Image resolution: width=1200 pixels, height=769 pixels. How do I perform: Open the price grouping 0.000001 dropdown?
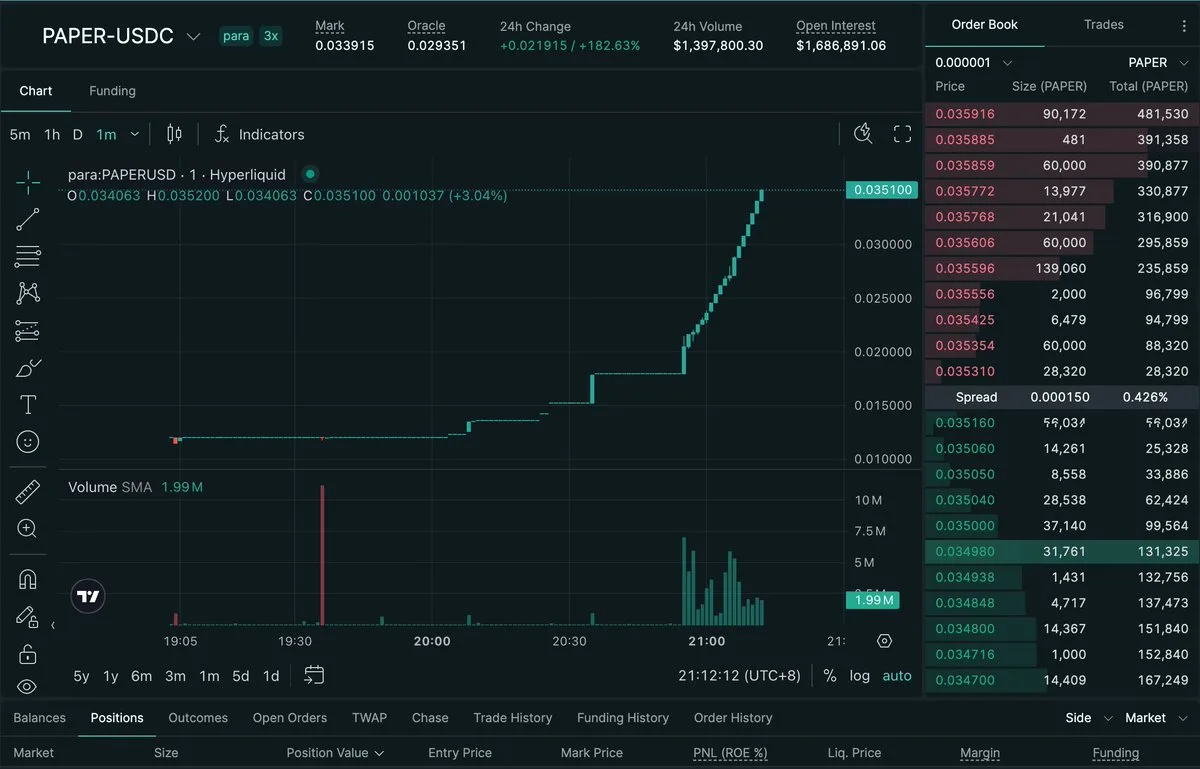tap(972, 62)
